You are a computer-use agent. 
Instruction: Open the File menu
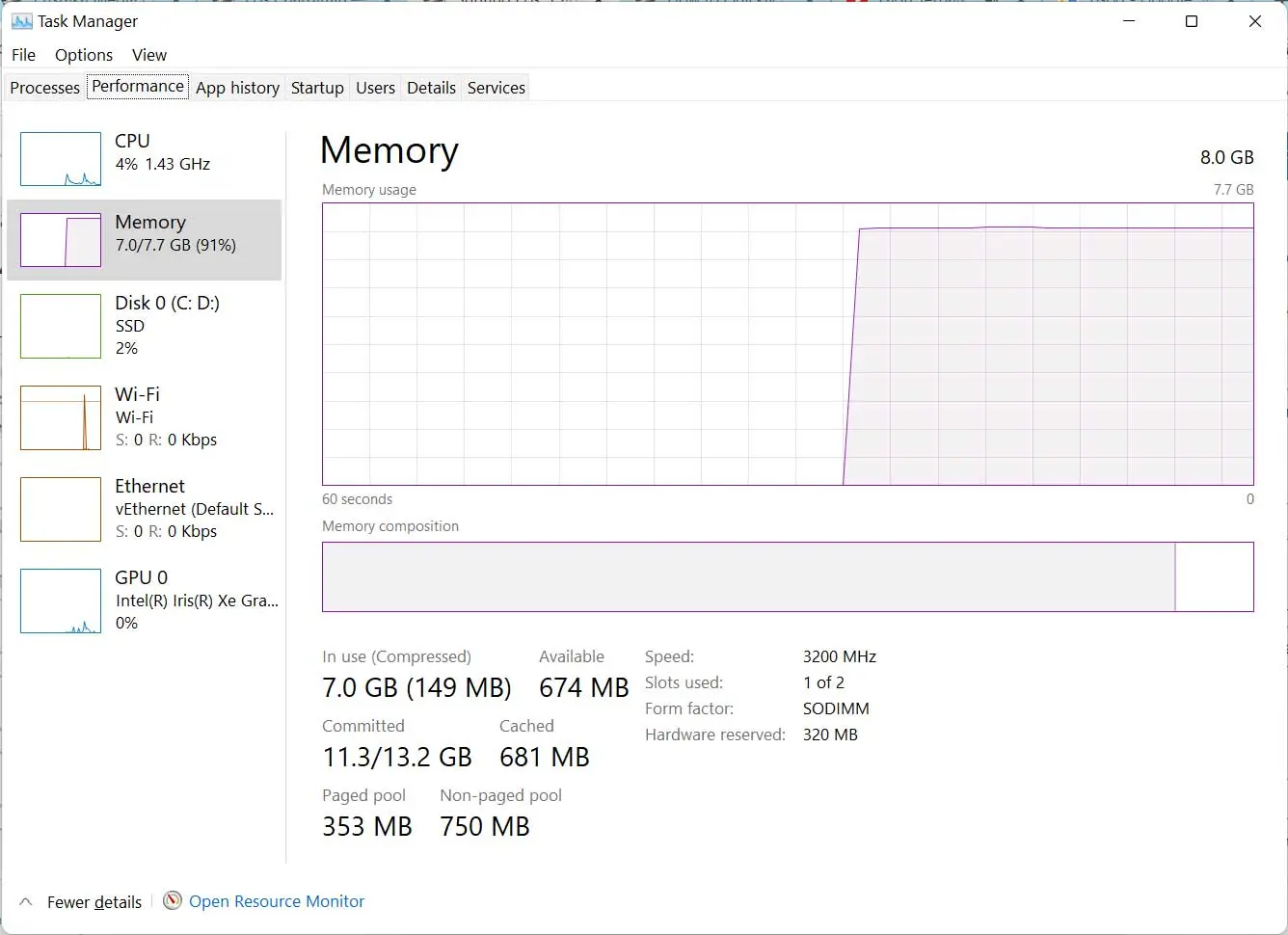pos(23,55)
